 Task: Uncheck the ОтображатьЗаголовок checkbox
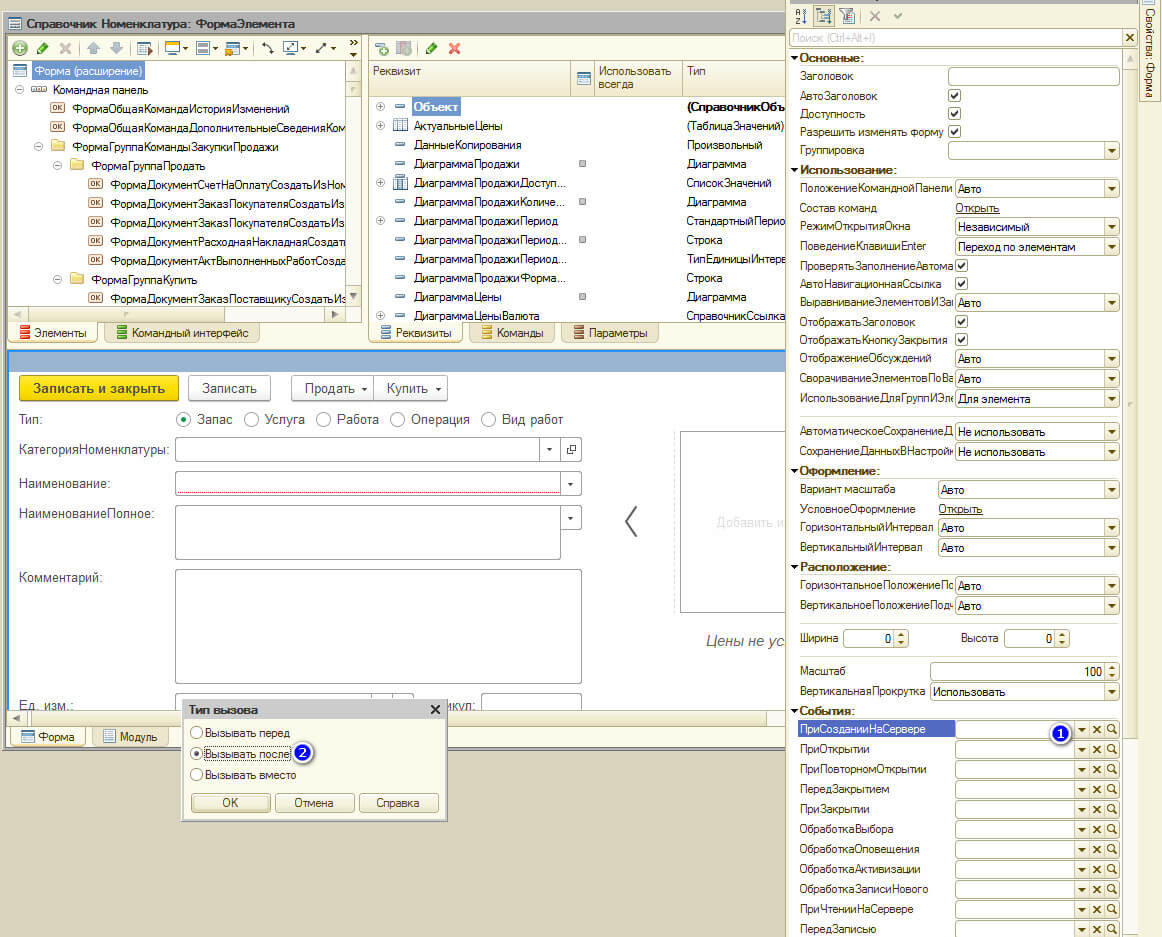[962, 322]
